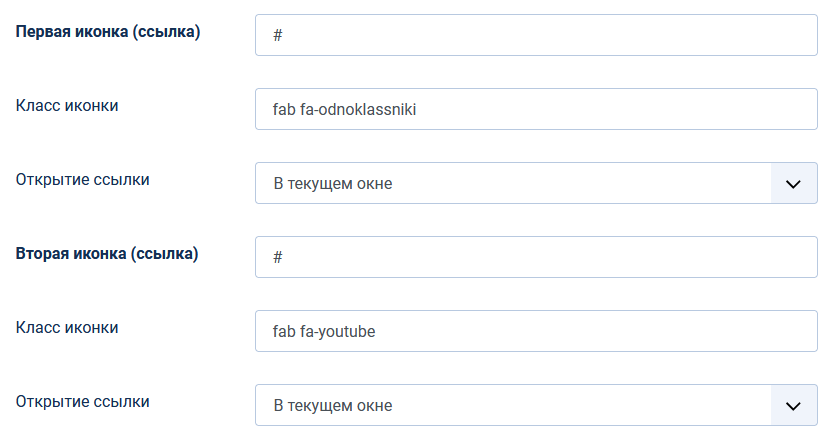Screen dimensions: 836x435
Task: Click Открытие ссылки label for second icon
Action: (x=83, y=402)
